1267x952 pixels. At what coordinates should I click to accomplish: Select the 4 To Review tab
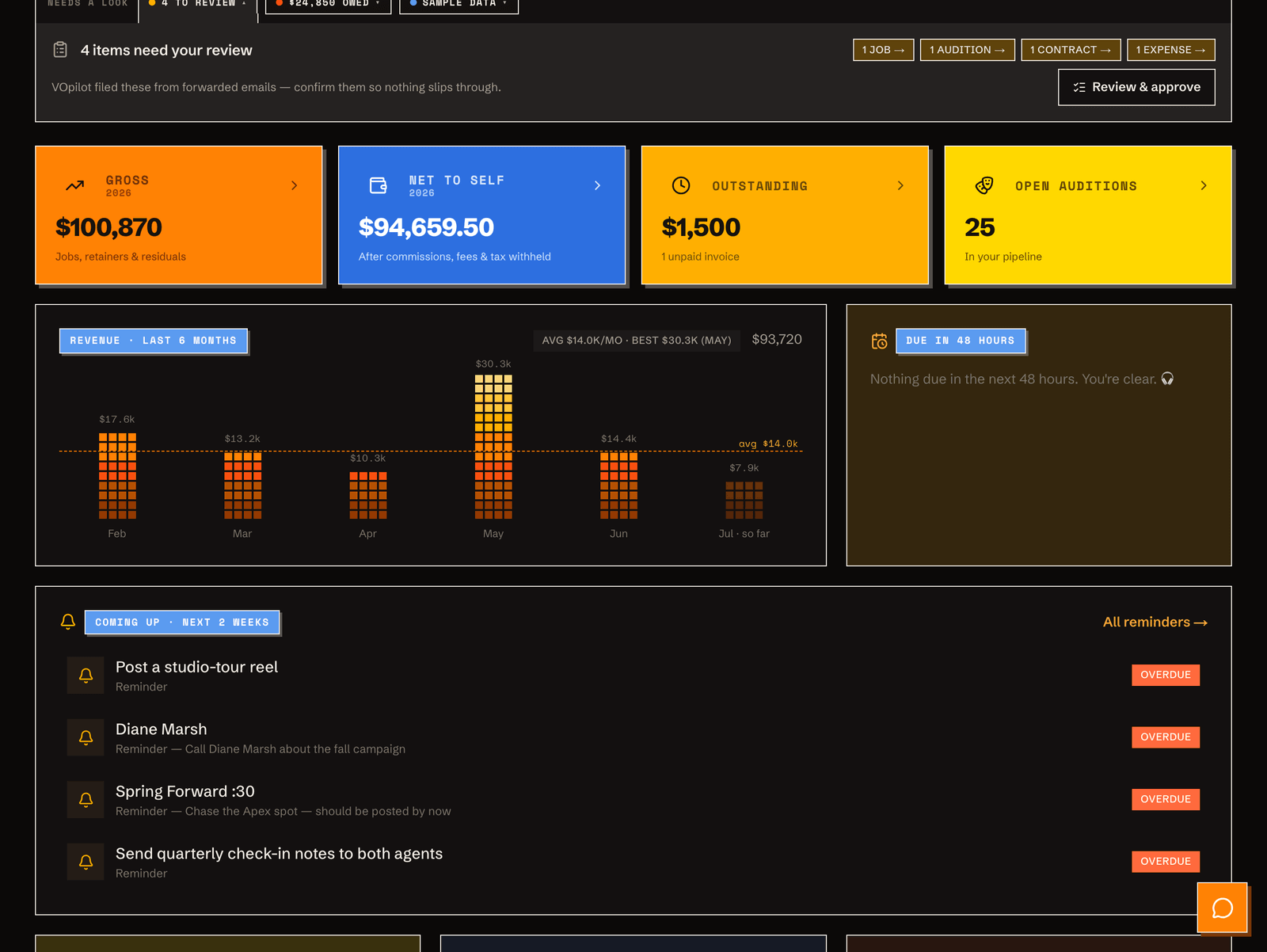pyautogui.click(x=198, y=5)
